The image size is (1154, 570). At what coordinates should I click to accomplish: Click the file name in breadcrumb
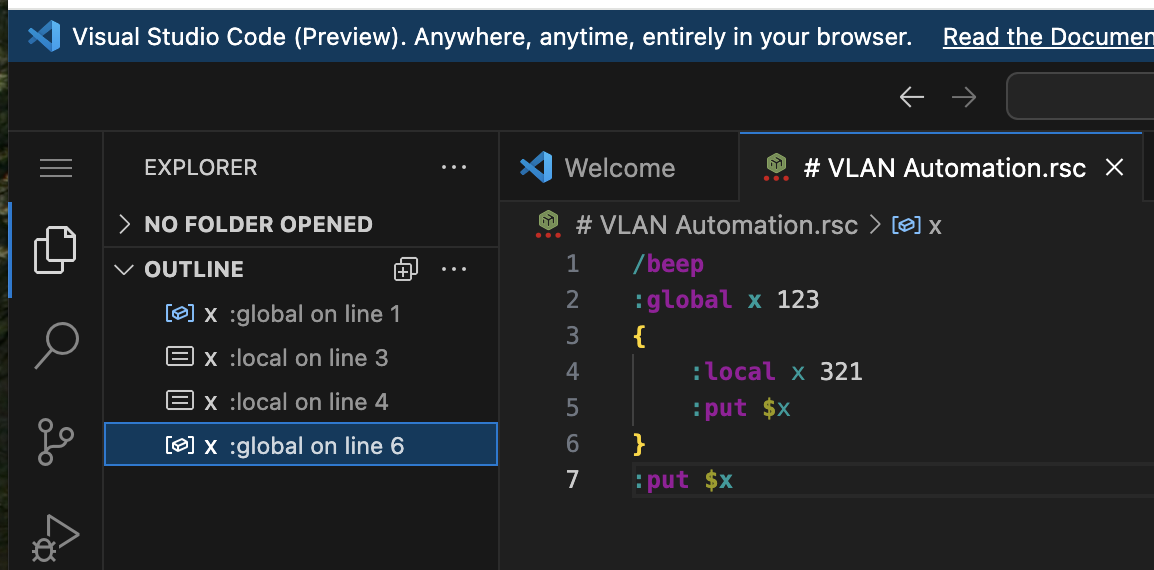(716, 225)
